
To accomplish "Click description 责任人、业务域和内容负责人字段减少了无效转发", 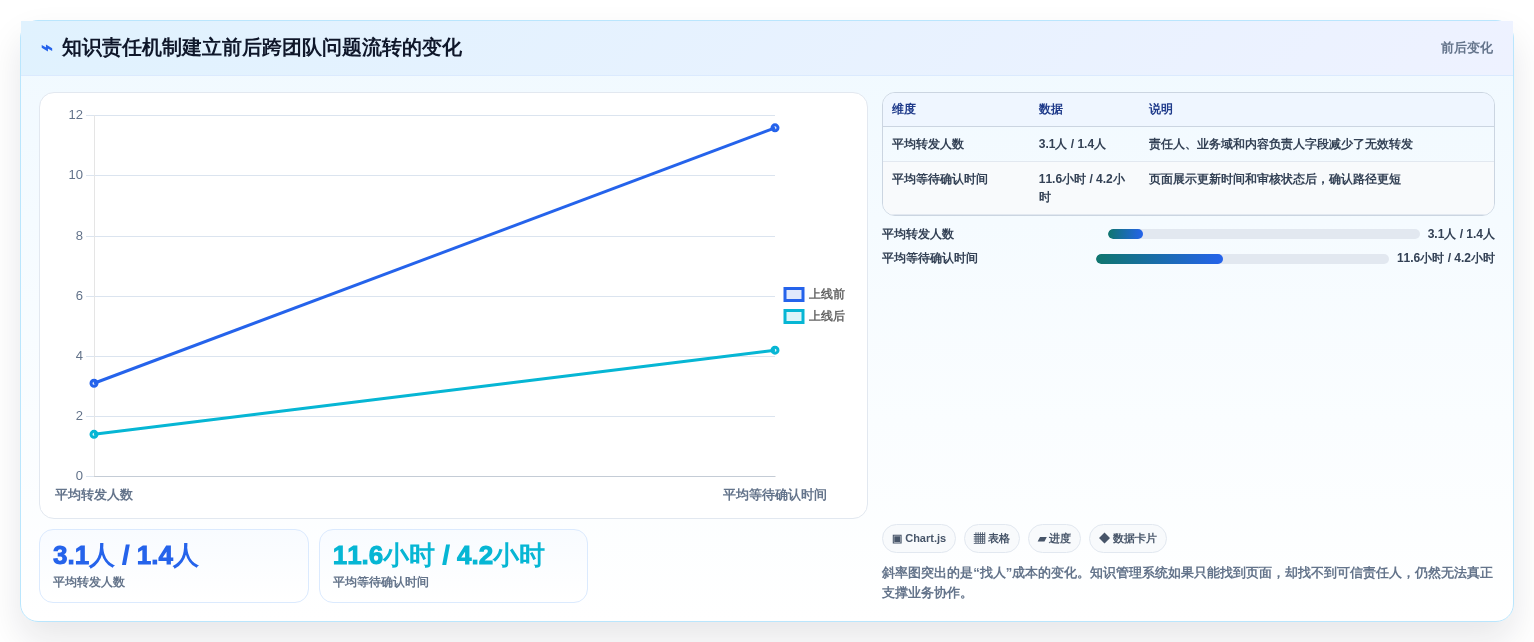I will (x=1280, y=145).
